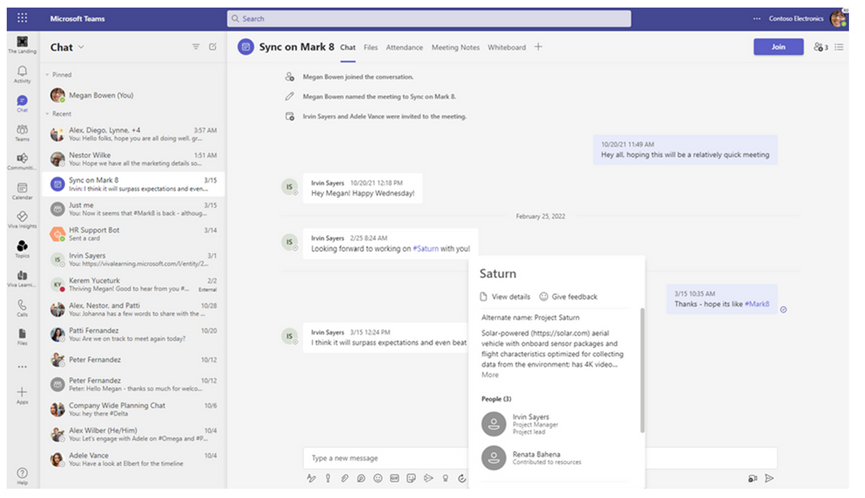
Task: Switch to the Files tab
Action: 371,47
